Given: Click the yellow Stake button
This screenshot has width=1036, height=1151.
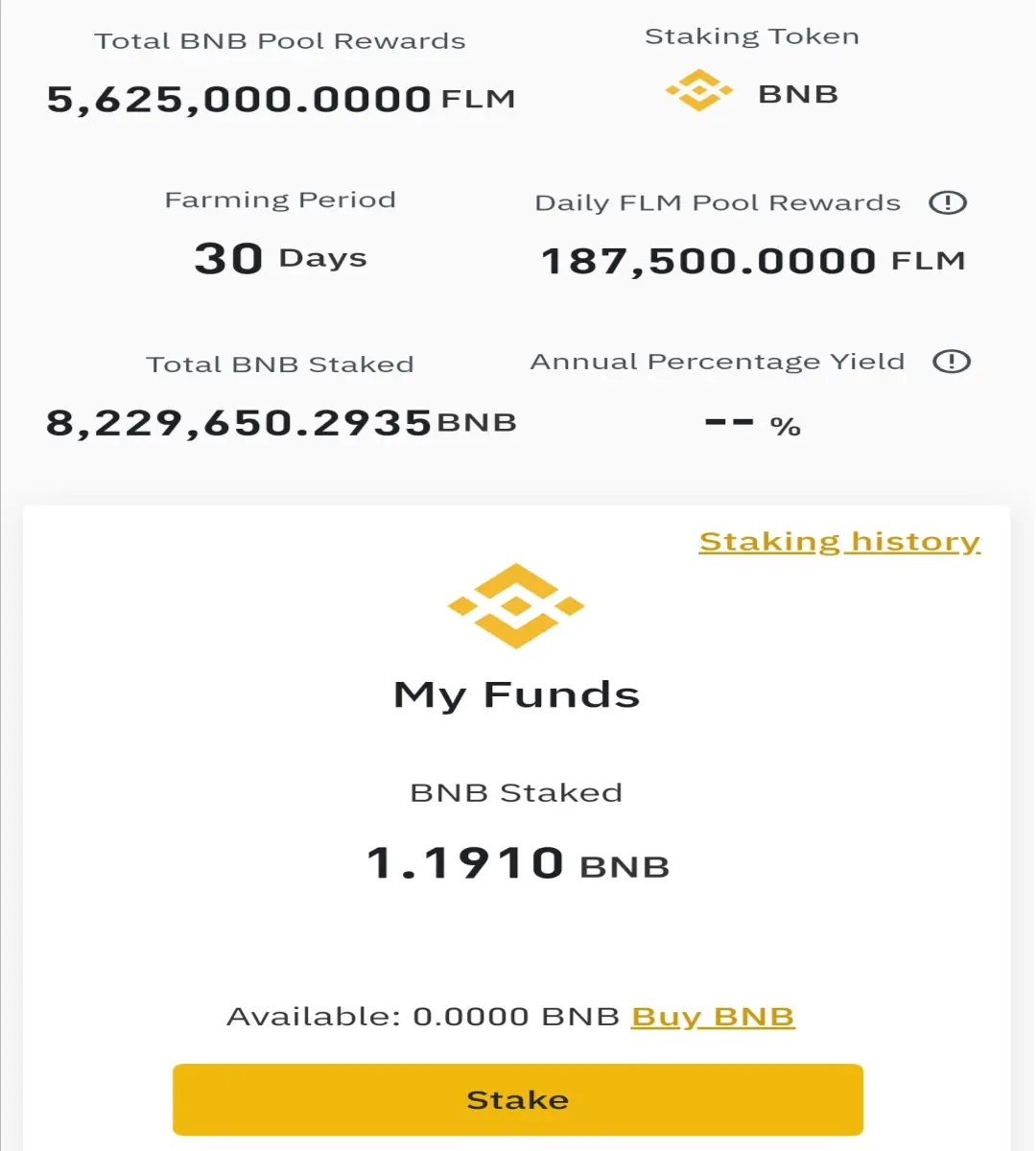Looking at the screenshot, I should [518, 1099].
